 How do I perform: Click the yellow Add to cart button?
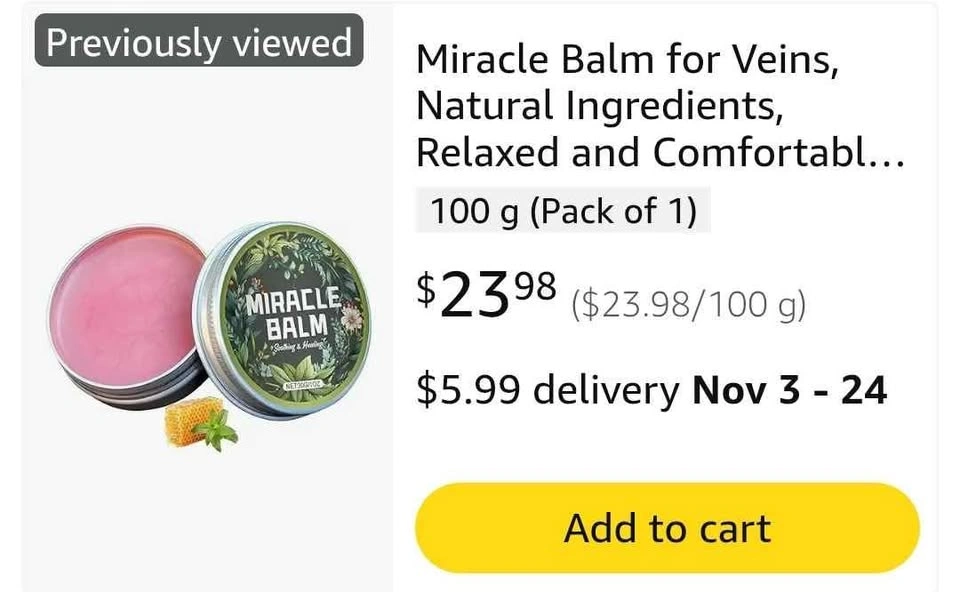click(x=667, y=528)
